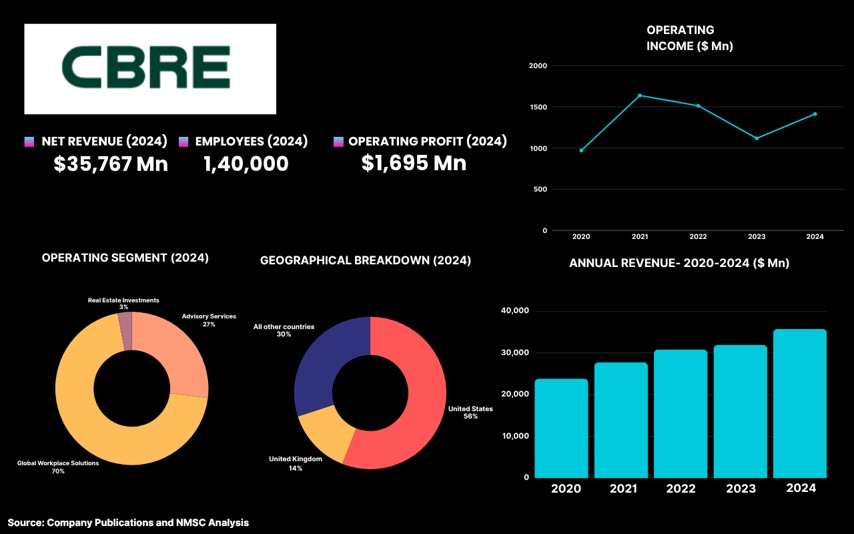Click the 2024 bar in Annual Revenue chart

click(800, 404)
